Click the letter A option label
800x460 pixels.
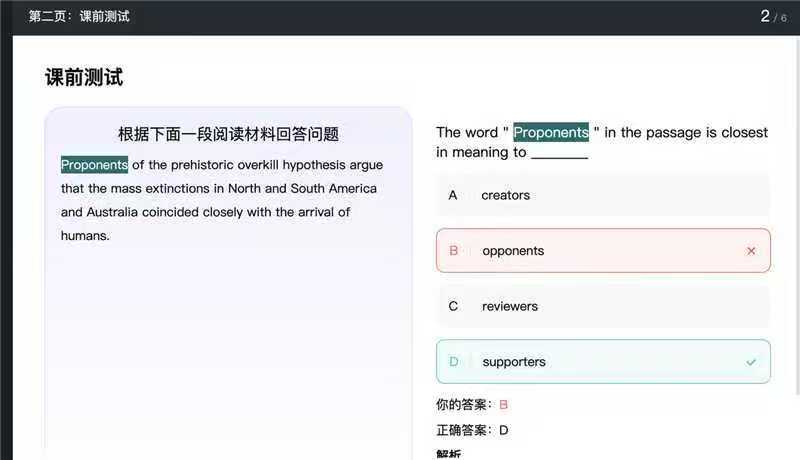[x=453, y=195]
